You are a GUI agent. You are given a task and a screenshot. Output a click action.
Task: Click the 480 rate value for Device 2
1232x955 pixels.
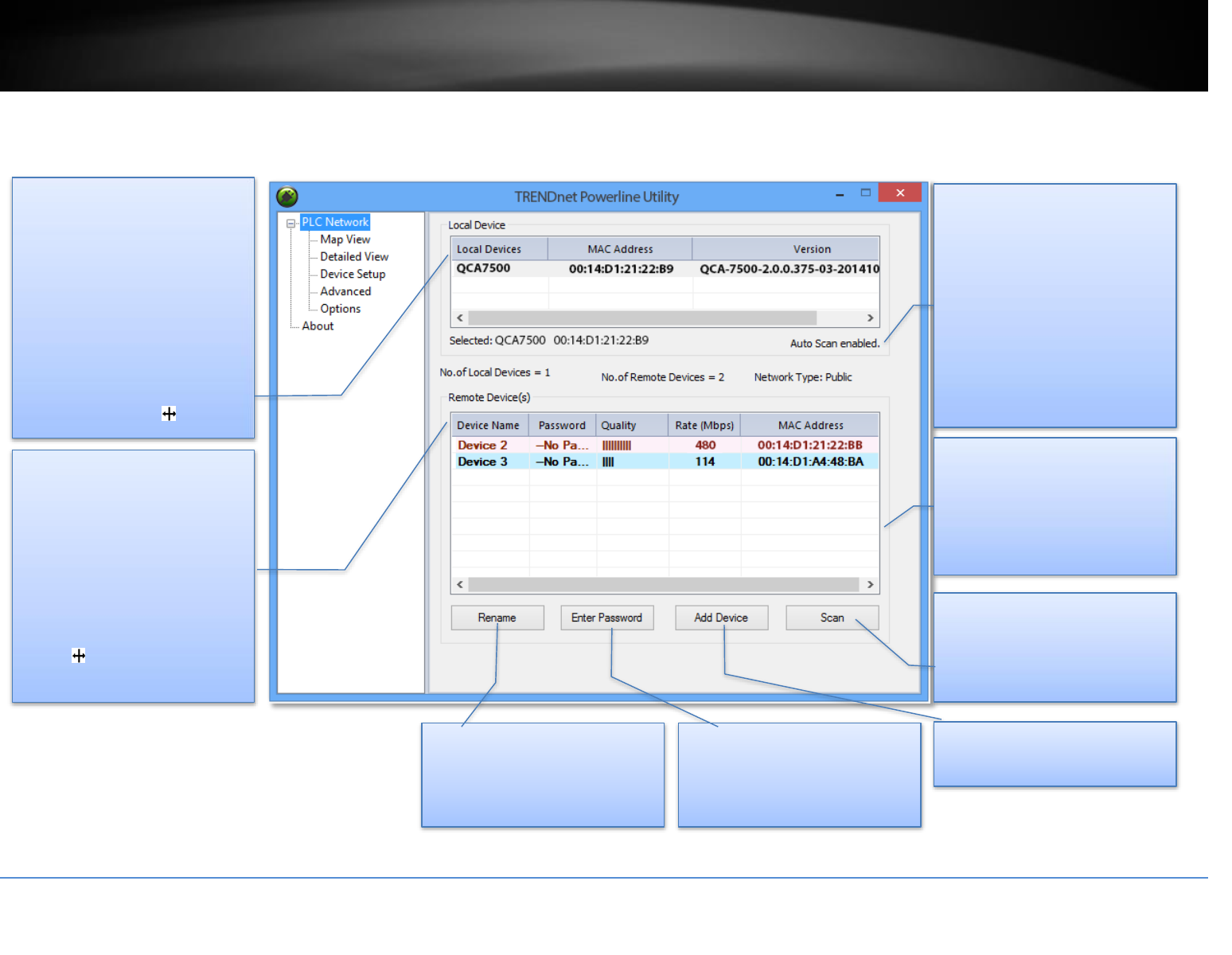click(705, 446)
